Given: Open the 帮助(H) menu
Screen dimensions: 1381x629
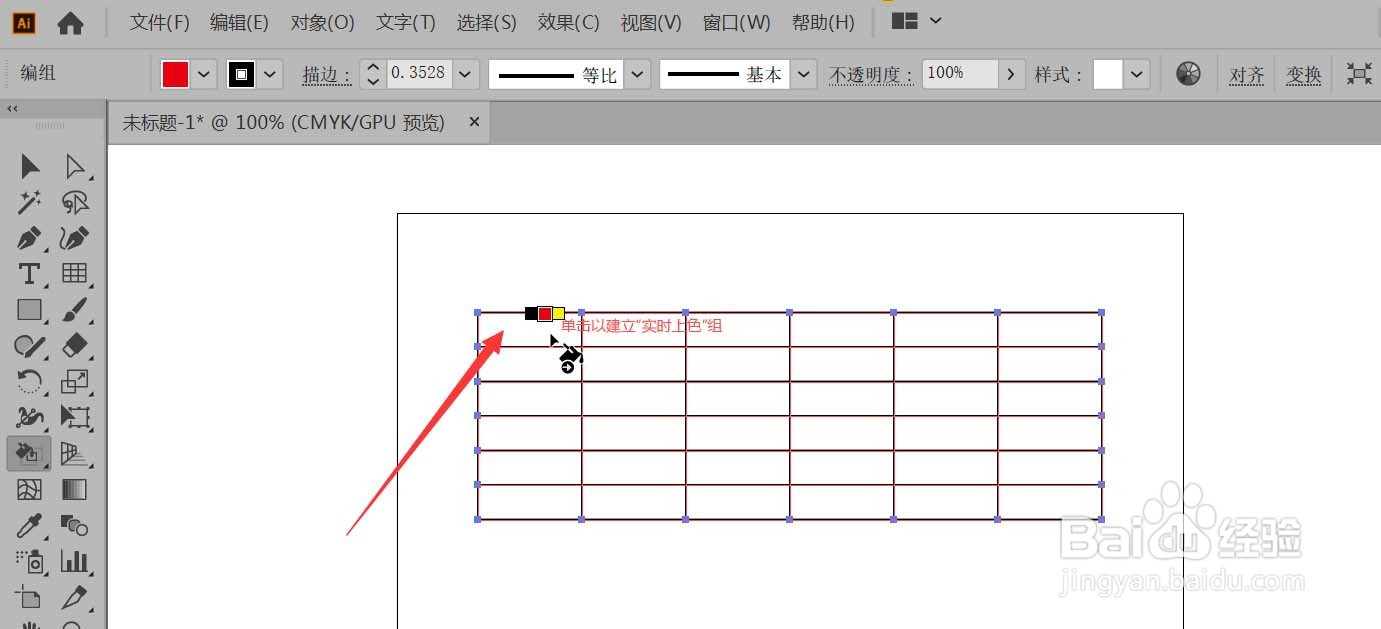Looking at the screenshot, I should click(x=823, y=22).
